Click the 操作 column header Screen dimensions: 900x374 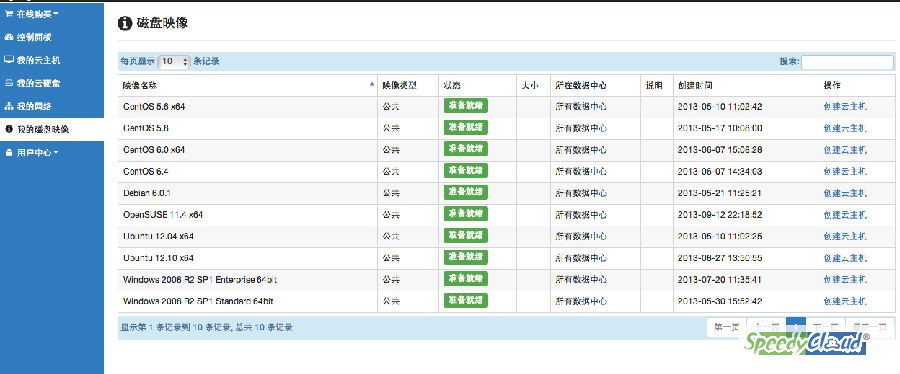coord(858,85)
